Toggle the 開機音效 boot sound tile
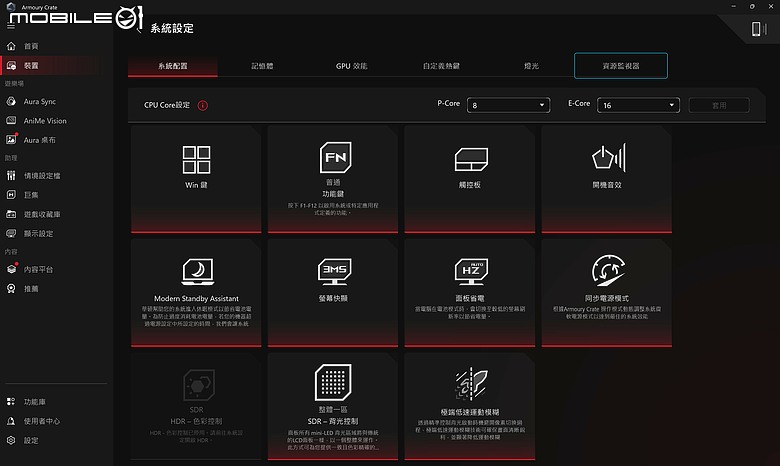 (607, 179)
